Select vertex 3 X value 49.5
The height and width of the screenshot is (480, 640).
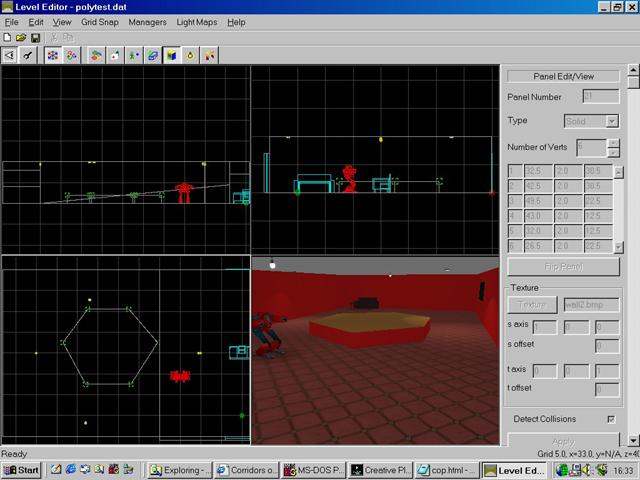538,201
